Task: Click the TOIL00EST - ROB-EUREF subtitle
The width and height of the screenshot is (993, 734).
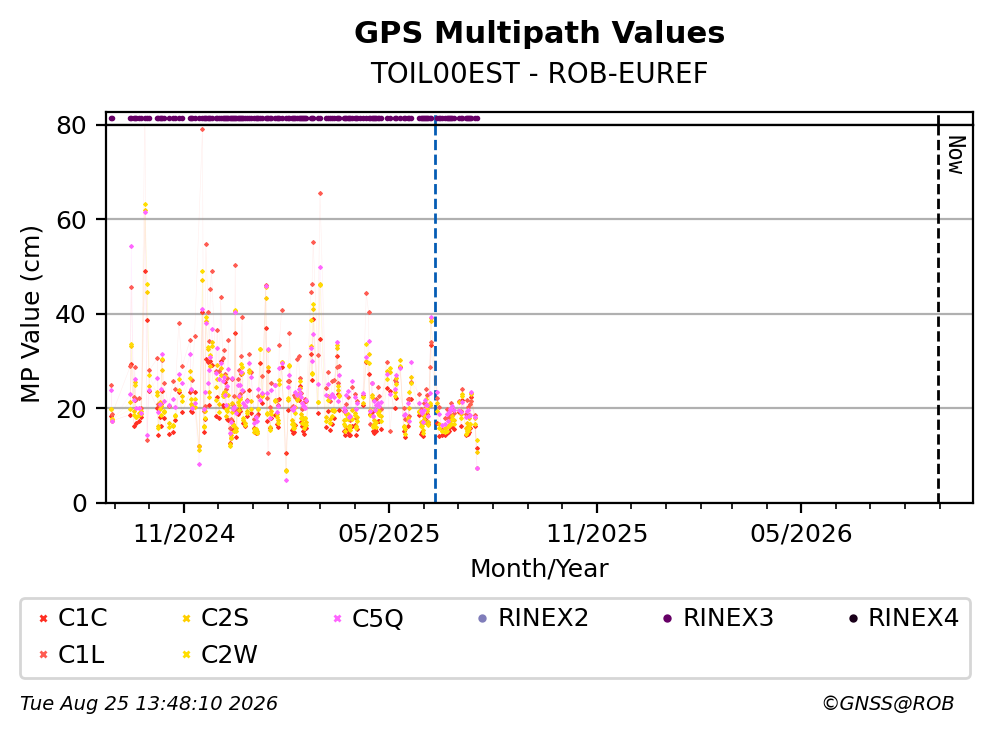Action: tap(539, 73)
